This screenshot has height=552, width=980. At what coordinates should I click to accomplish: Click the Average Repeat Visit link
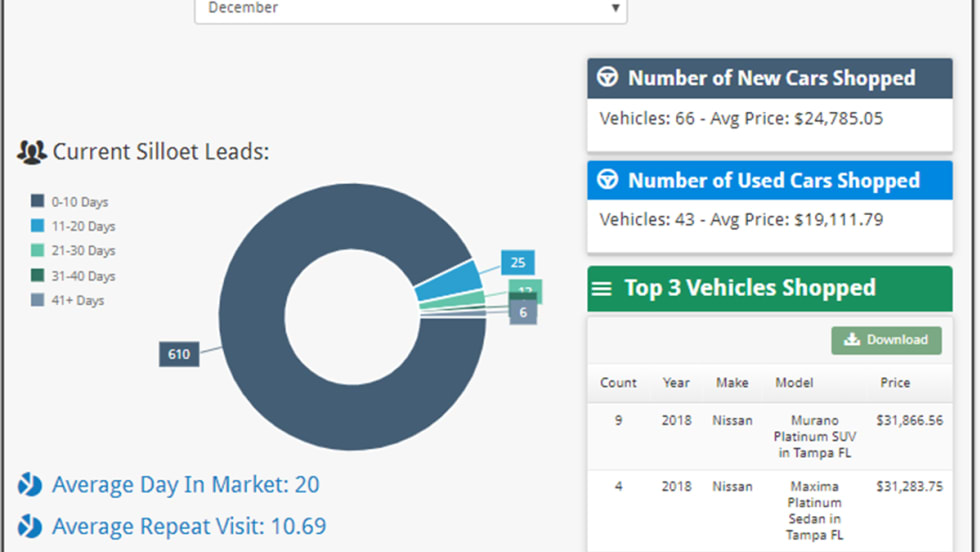point(188,526)
